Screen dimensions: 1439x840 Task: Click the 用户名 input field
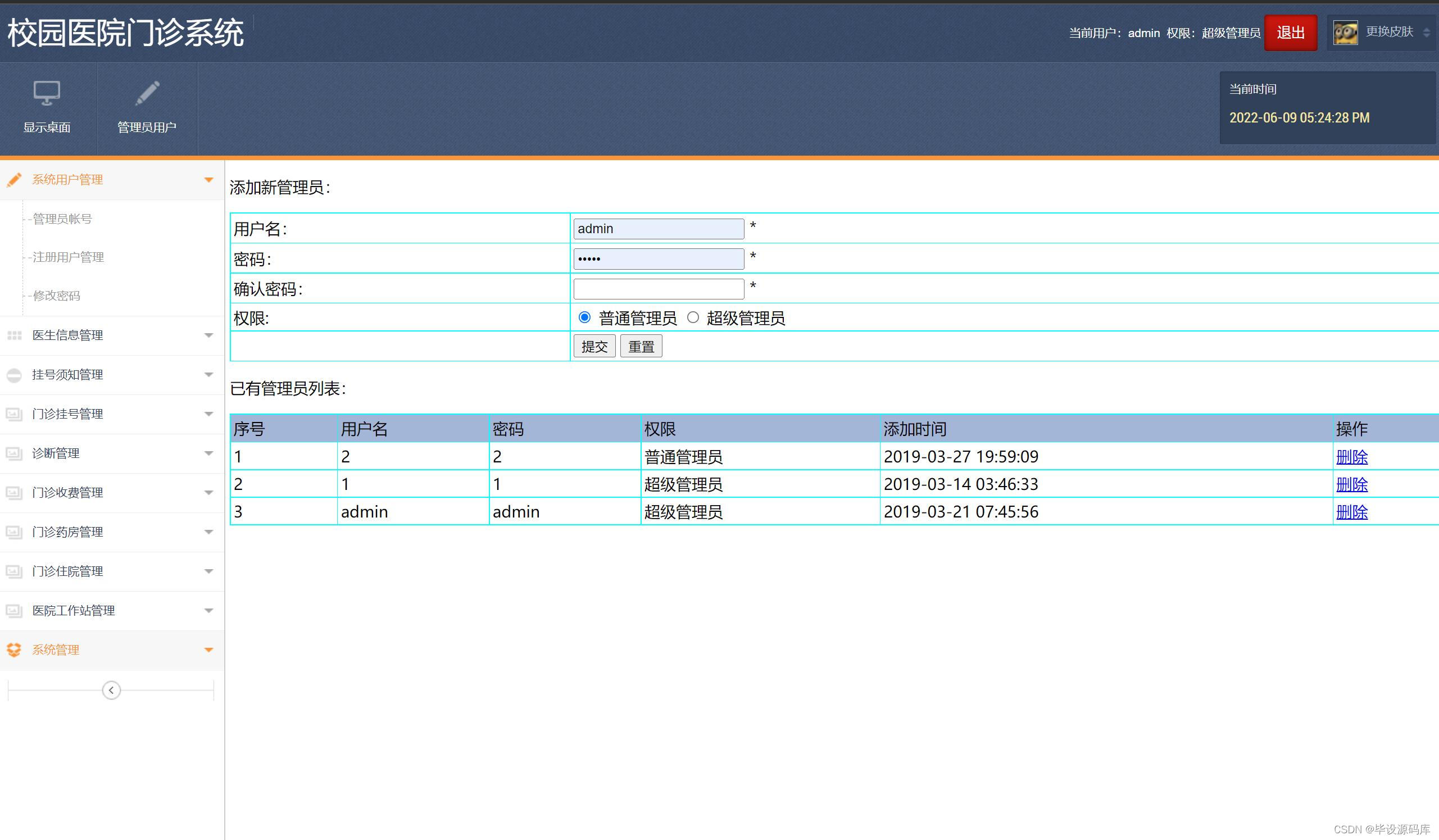(x=659, y=229)
